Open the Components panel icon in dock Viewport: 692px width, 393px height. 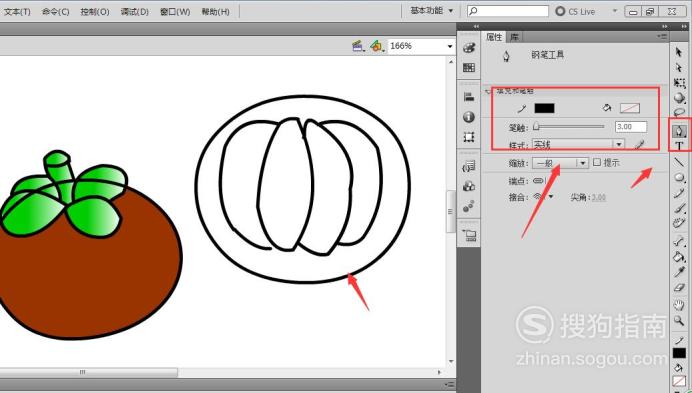point(469,186)
